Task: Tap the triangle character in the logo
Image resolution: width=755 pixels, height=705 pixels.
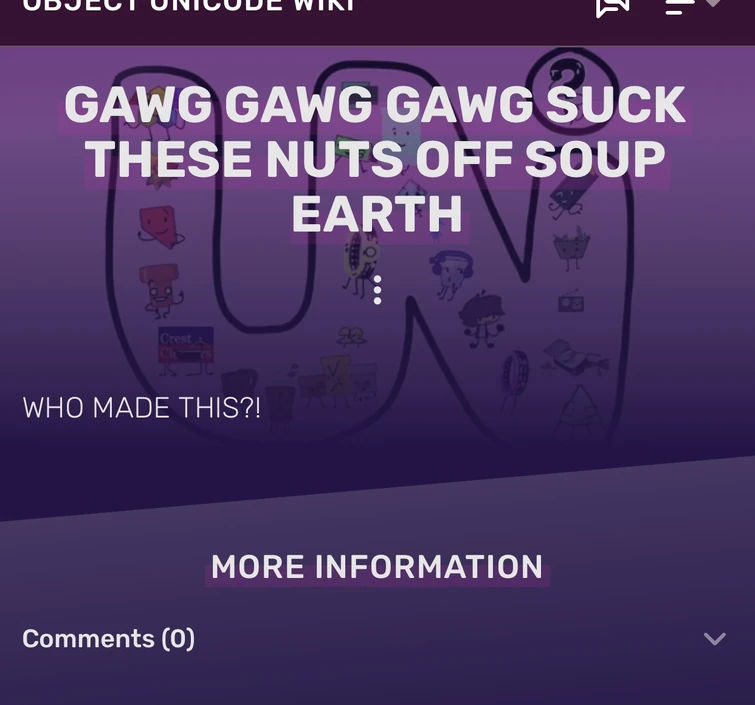Action: (x=581, y=409)
